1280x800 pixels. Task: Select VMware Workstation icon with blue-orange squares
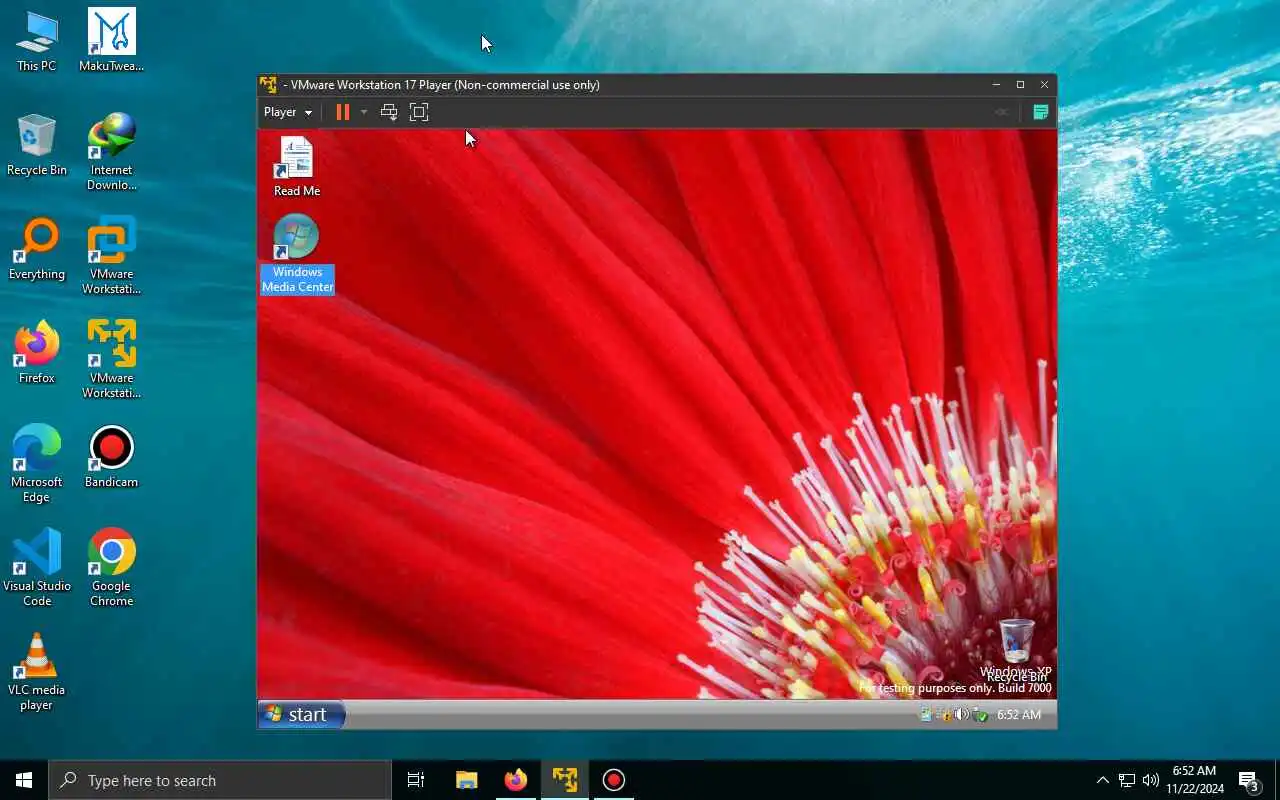point(112,257)
